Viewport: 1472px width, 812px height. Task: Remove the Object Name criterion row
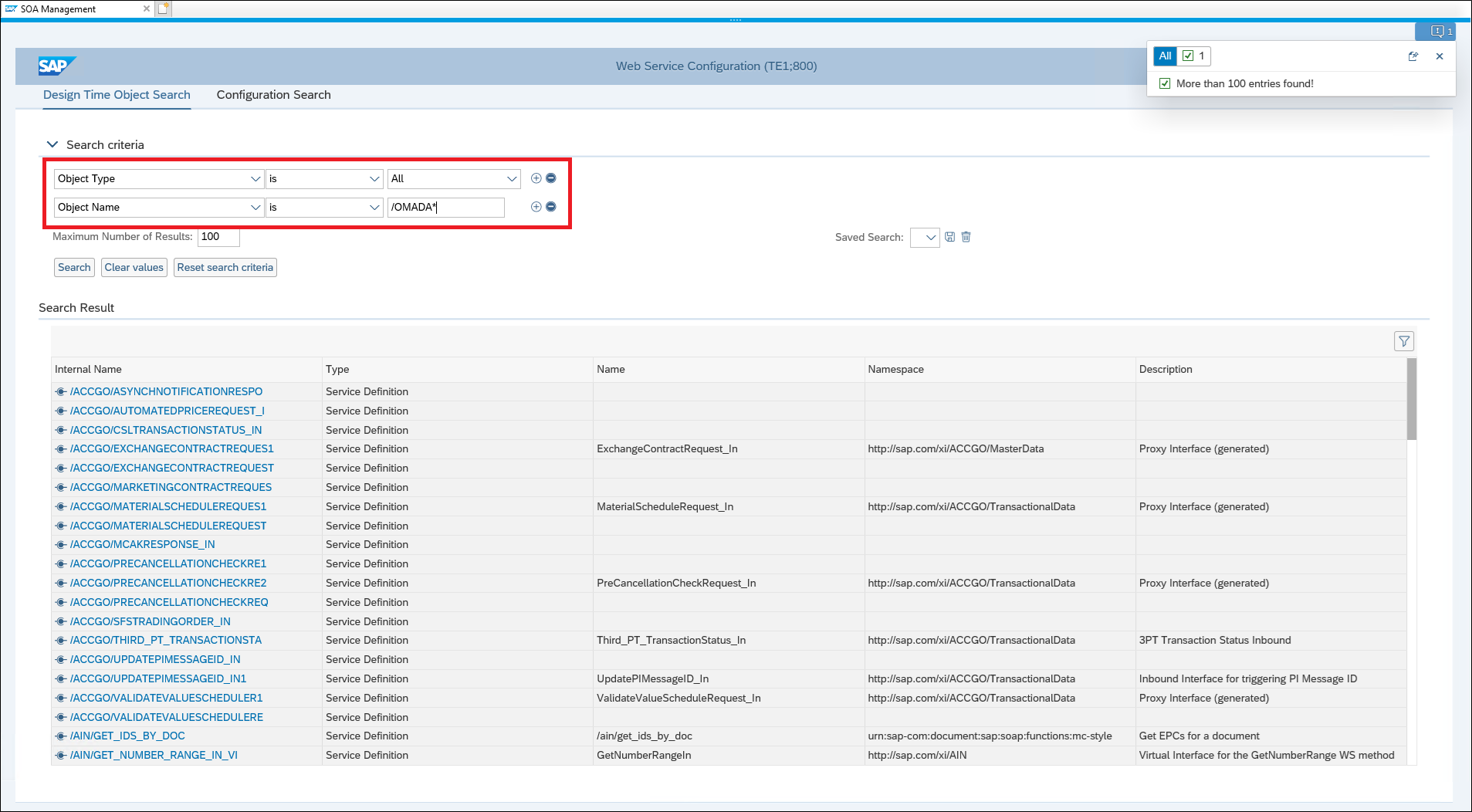[551, 207]
